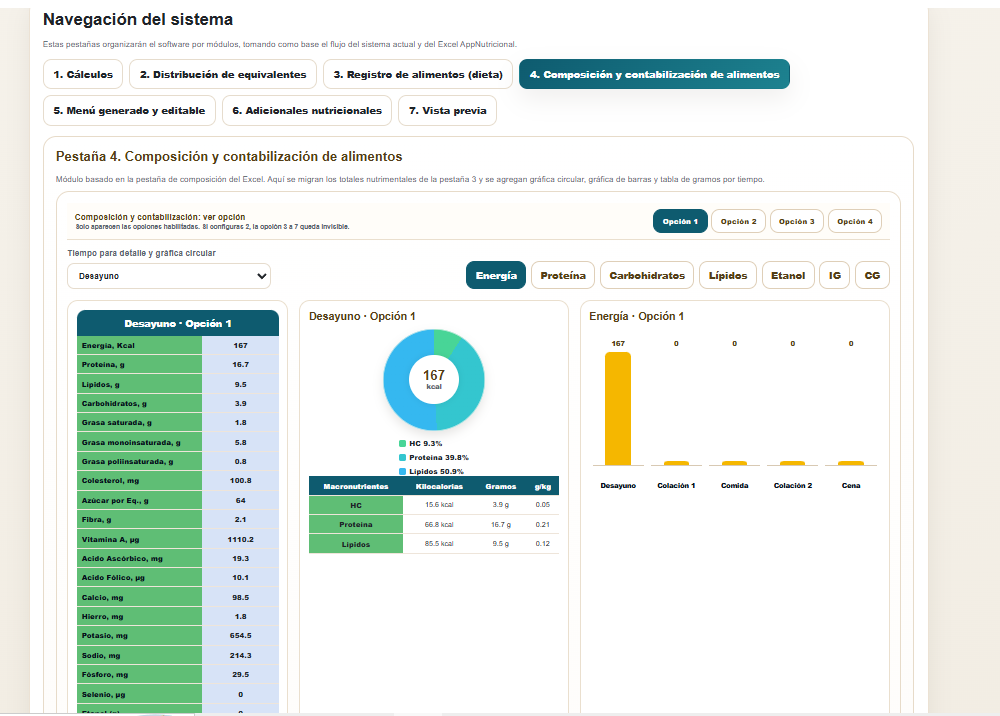Click the Lípidos, g row label

pyautogui.click(x=140, y=384)
